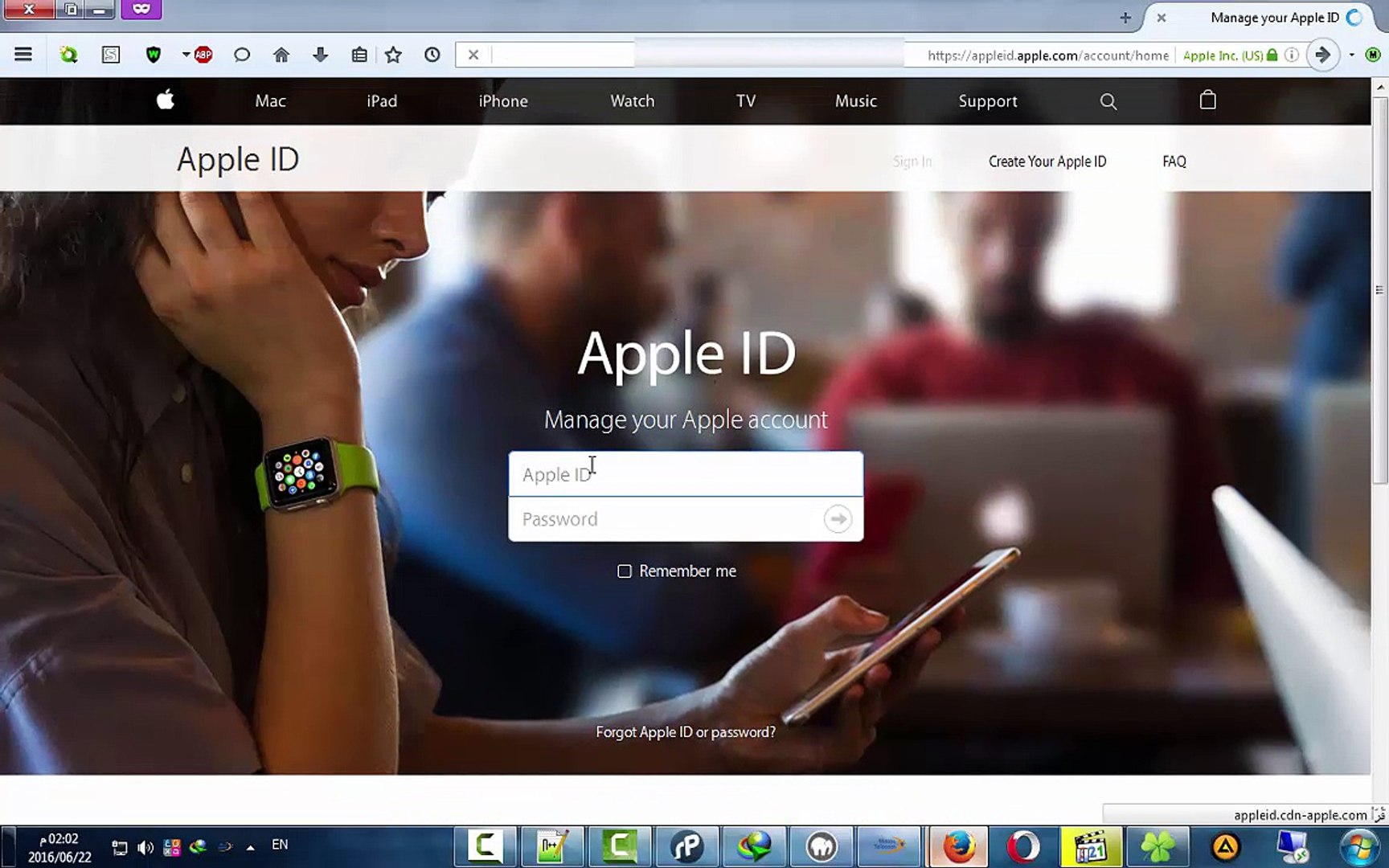Click the volume speaker tray icon
This screenshot has width=1389, height=868.
[x=145, y=847]
